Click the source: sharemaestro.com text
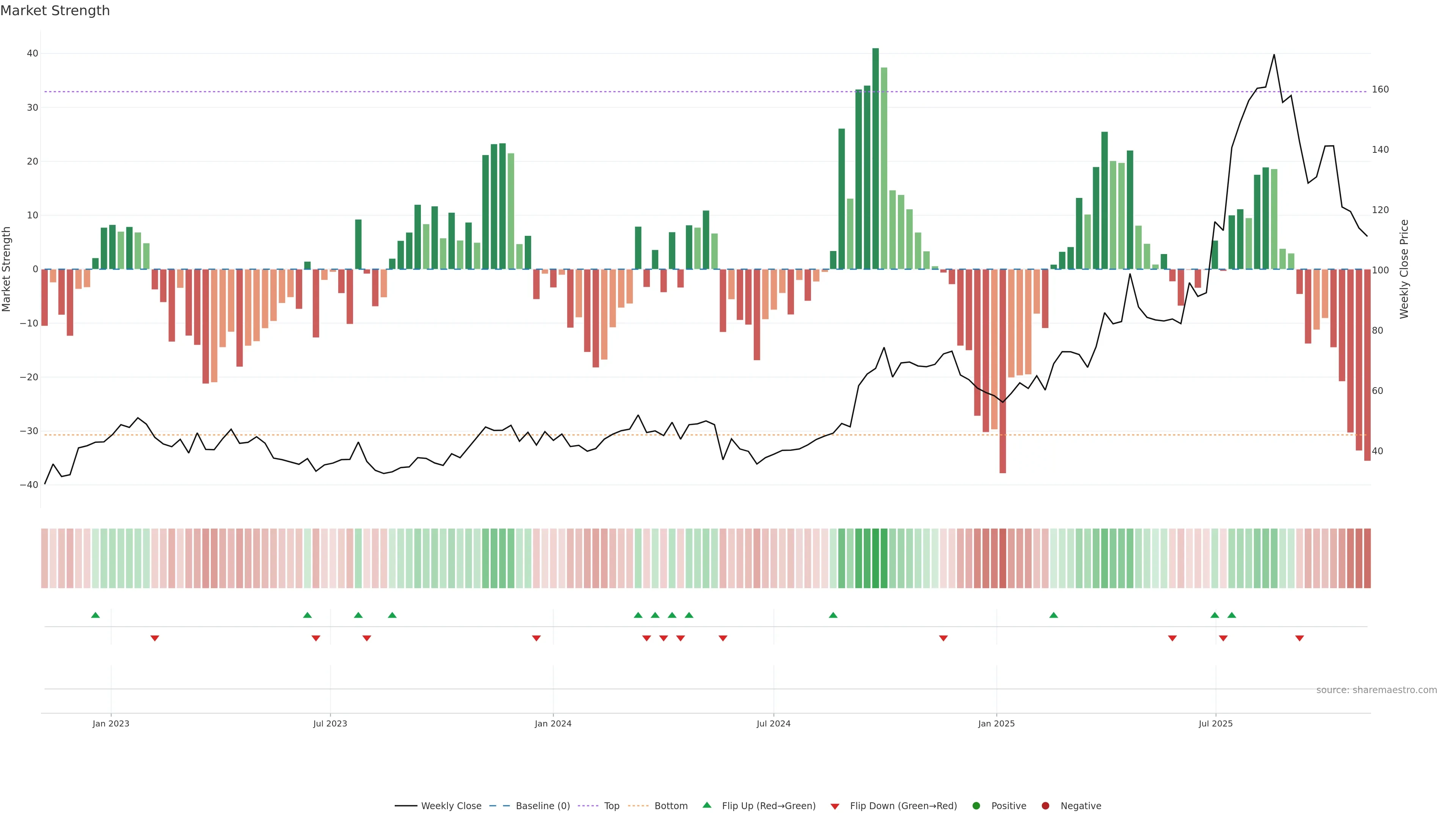 click(1376, 690)
